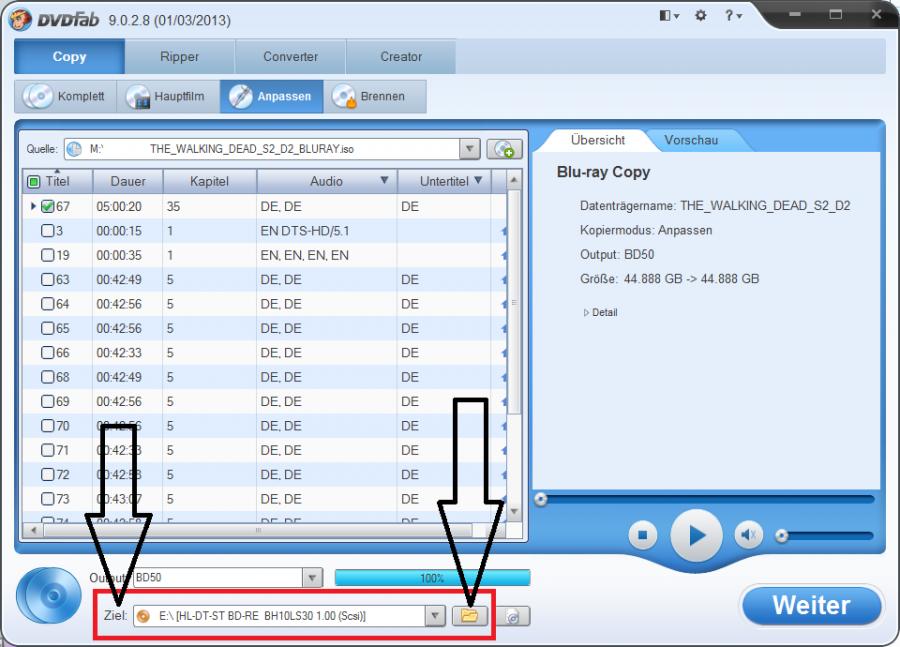Toggle the select-all Titel checkbox
Viewport: 900px width, 647px height.
(34, 181)
